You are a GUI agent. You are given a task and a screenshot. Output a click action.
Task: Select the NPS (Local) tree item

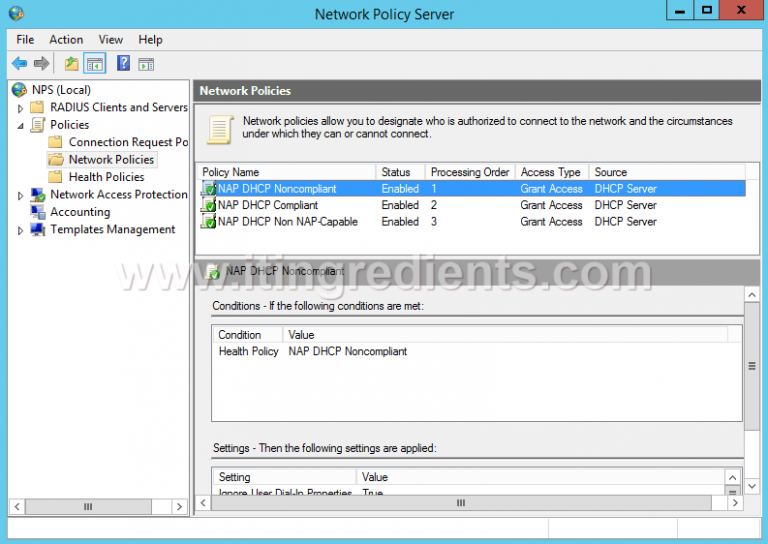61,90
